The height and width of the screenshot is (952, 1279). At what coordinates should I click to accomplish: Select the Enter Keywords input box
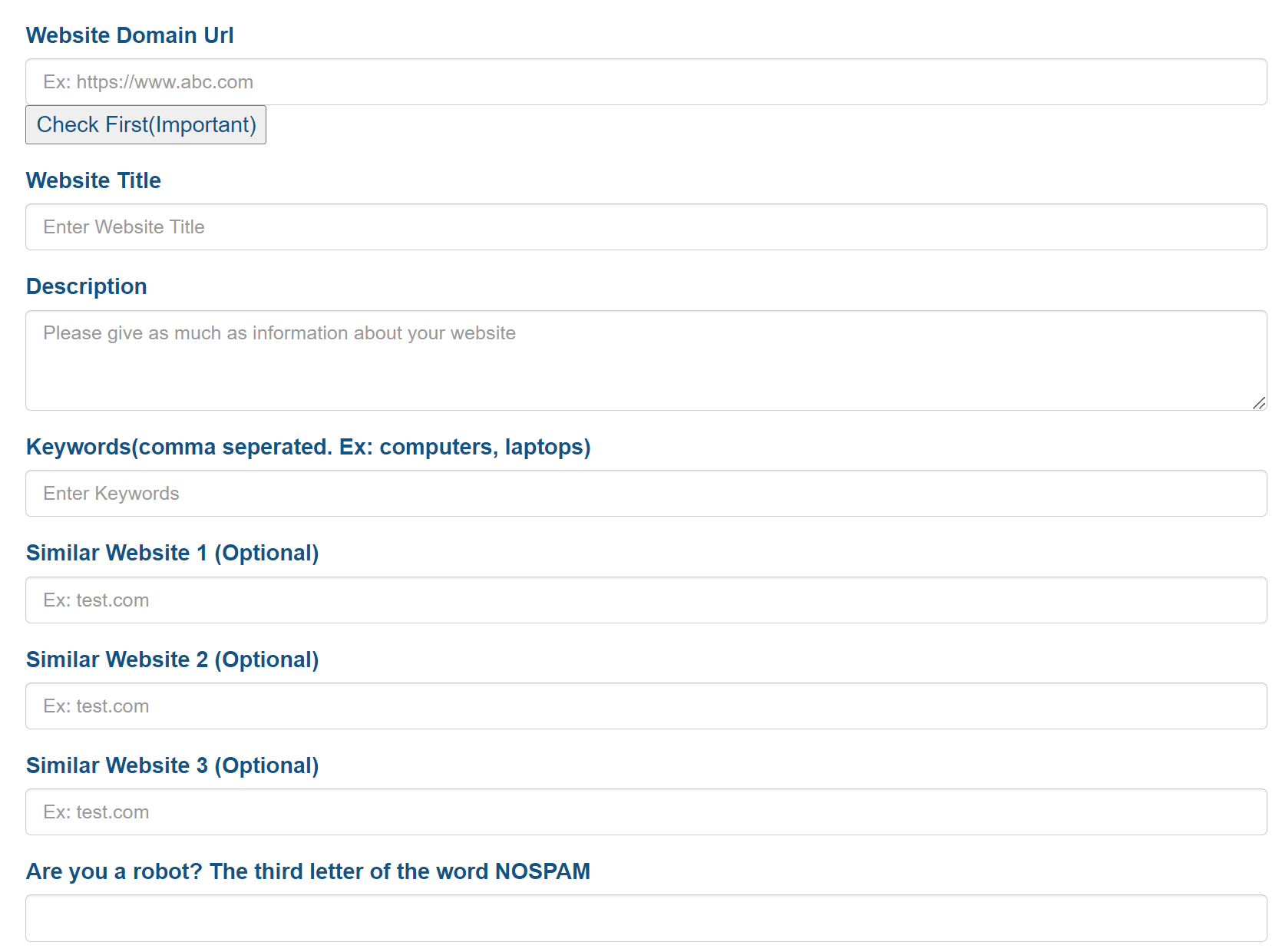pyautogui.click(x=645, y=494)
